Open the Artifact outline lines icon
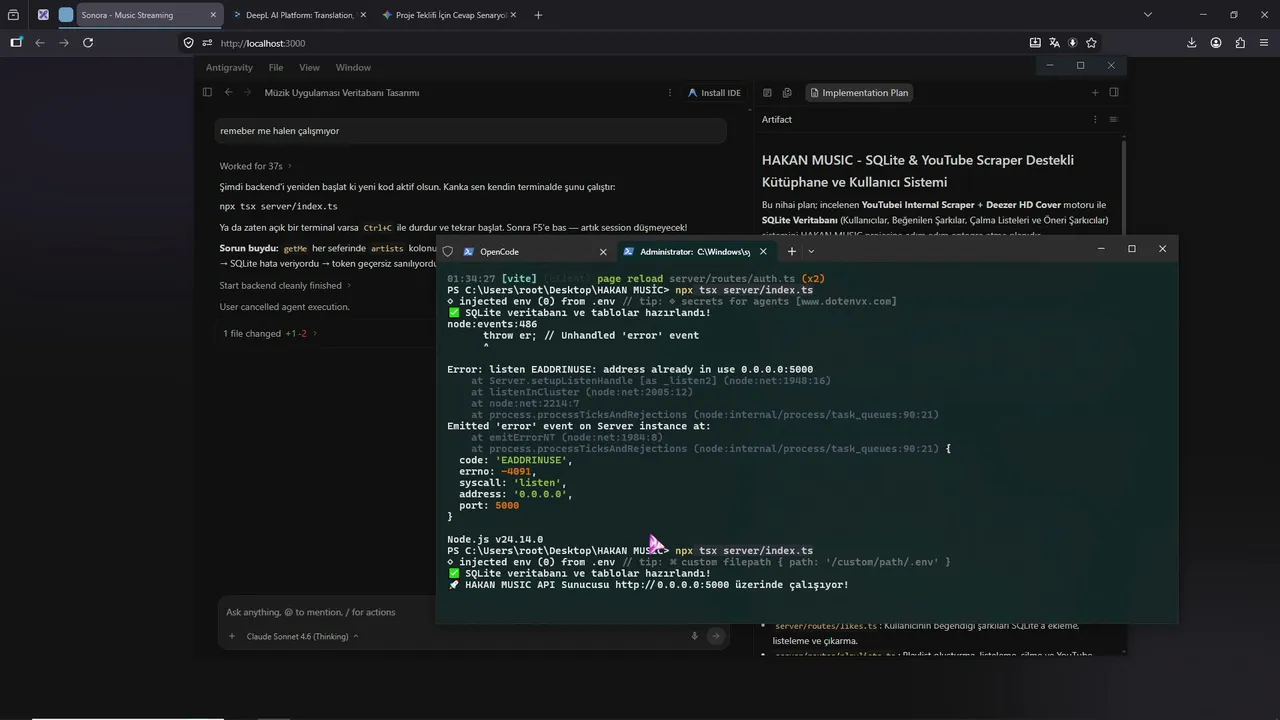1280x720 pixels. 1113,119
